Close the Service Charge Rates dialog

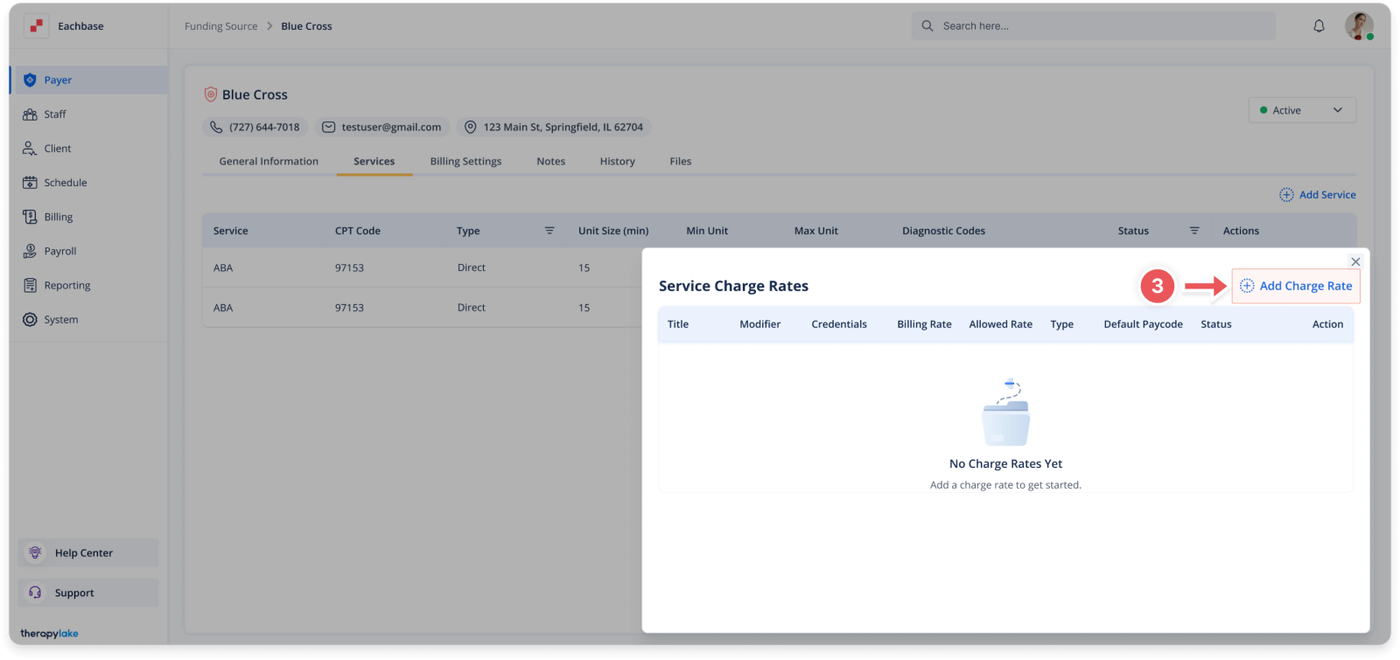[1355, 262]
